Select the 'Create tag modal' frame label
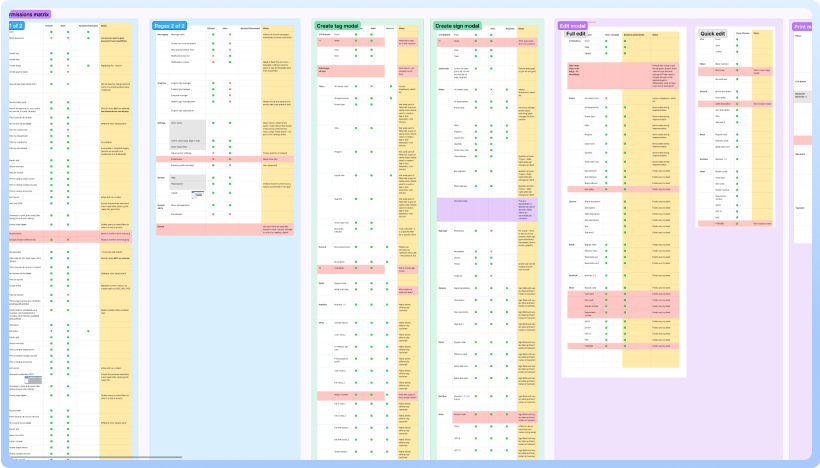Screen dimensions: 820x468 pyautogui.click(x=337, y=26)
